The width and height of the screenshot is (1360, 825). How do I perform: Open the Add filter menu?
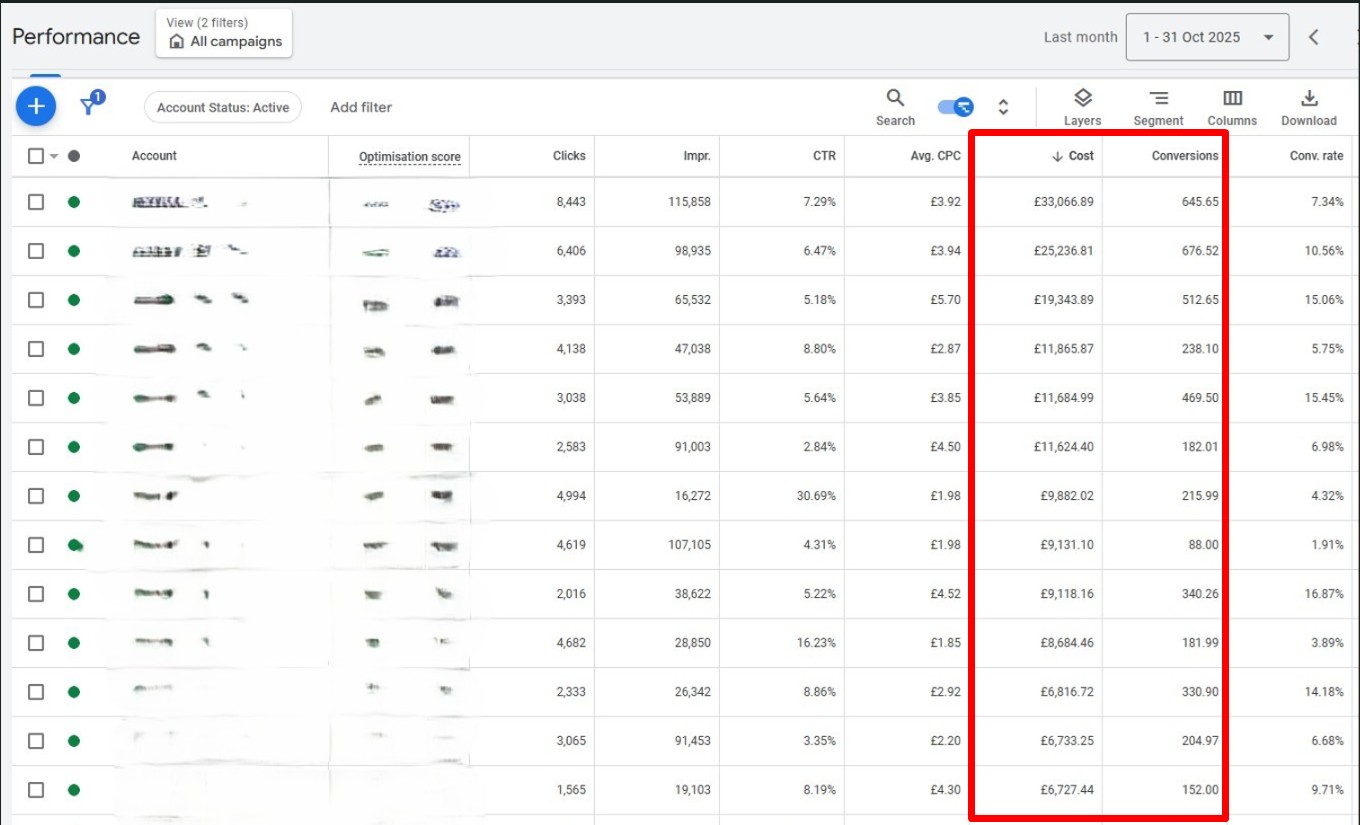361,106
